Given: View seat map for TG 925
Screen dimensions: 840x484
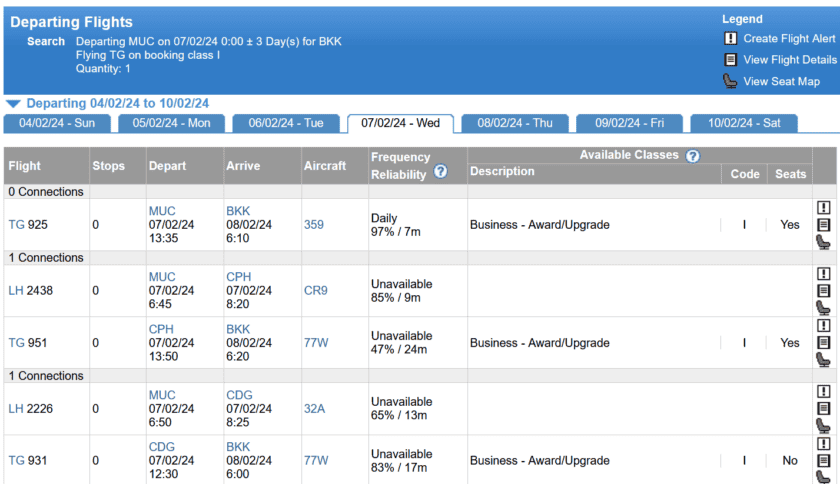Looking at the screenshot, I should [x=824, y=242].
